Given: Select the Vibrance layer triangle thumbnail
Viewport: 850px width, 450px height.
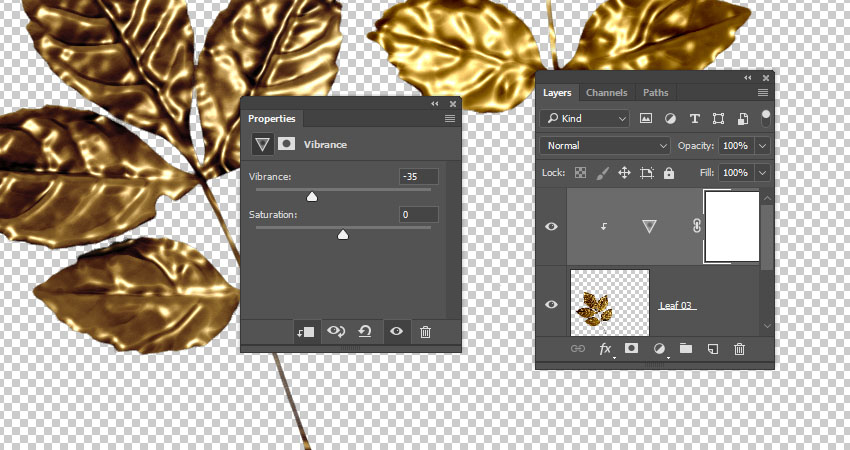Looking at the screenshot, I should pyautogui.click(x=649, y=226).
